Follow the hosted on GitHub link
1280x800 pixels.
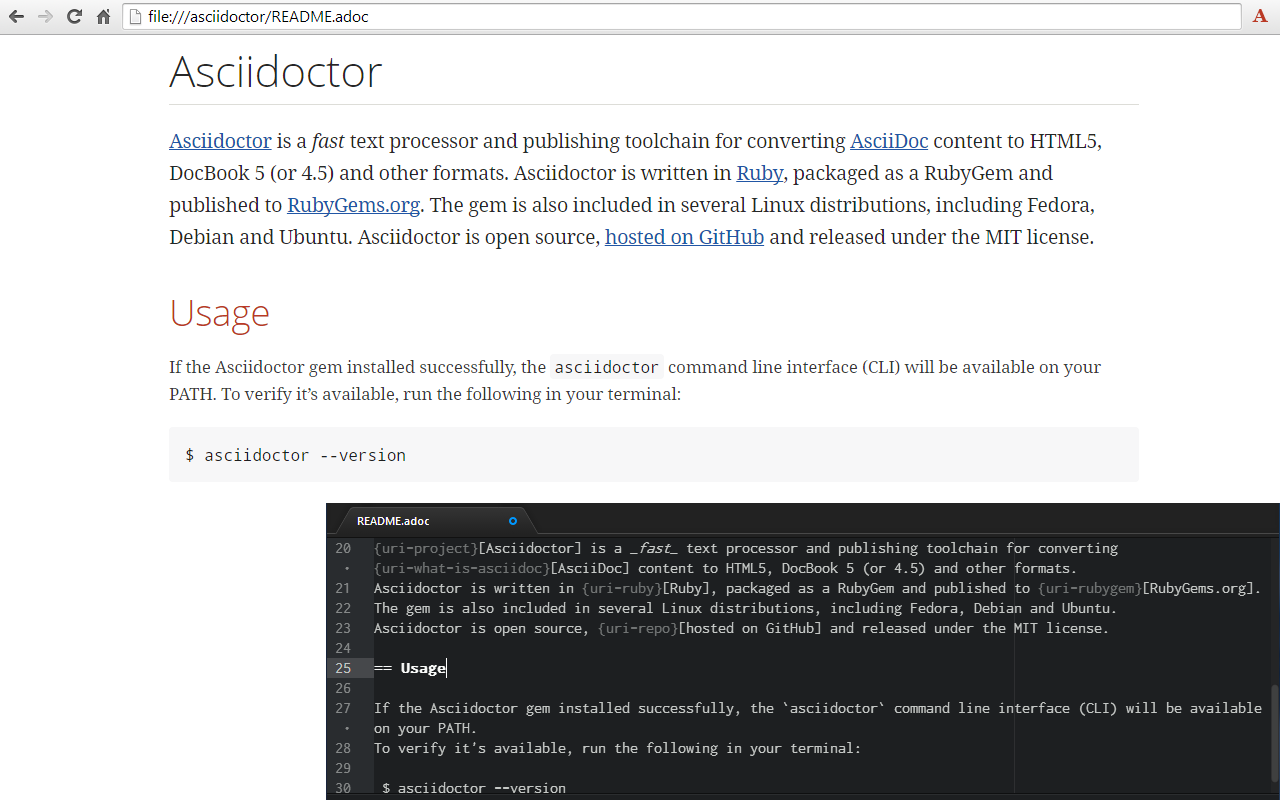click(684, 237)
